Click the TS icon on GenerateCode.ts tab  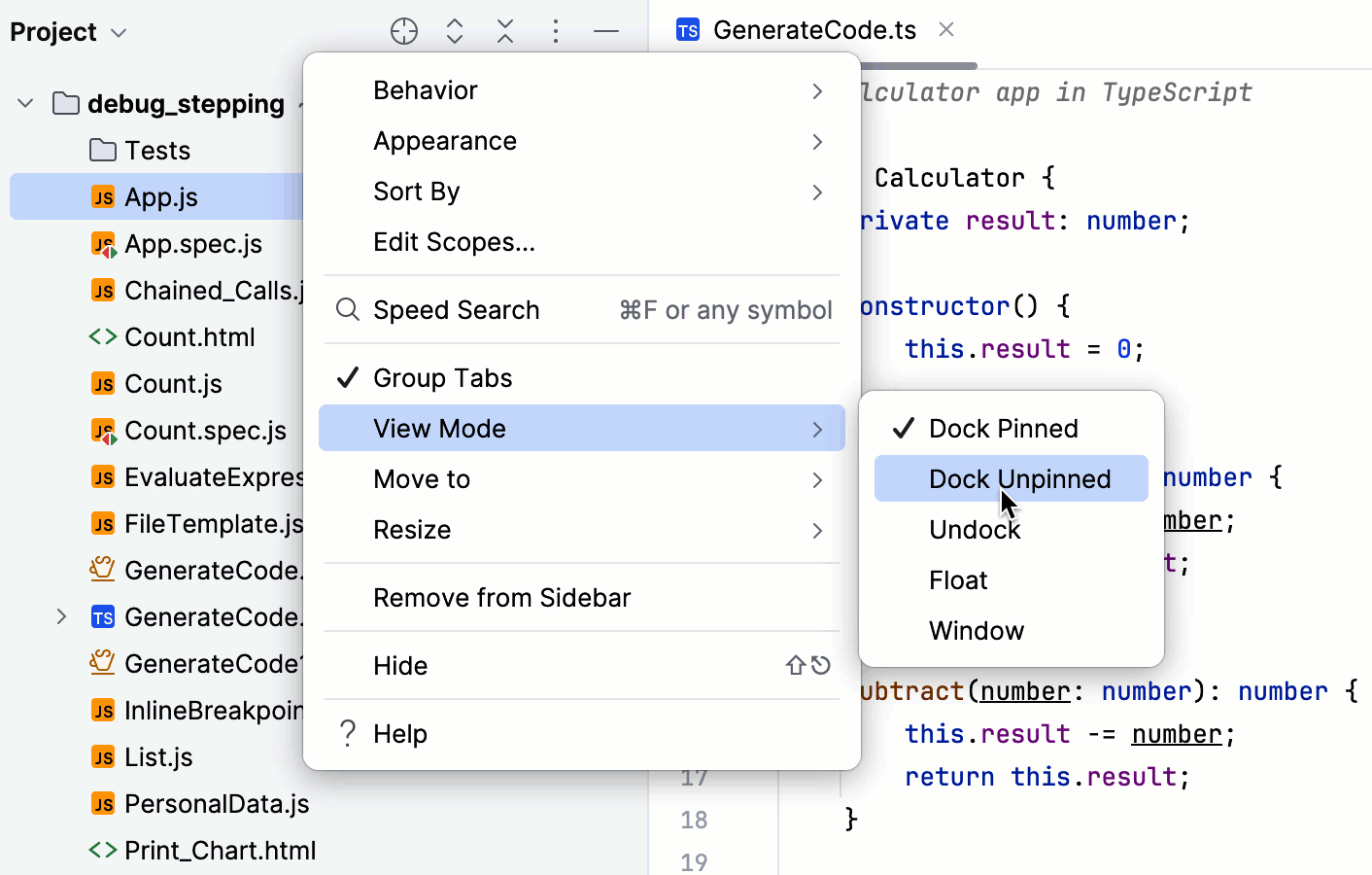[x=687, y=29]
